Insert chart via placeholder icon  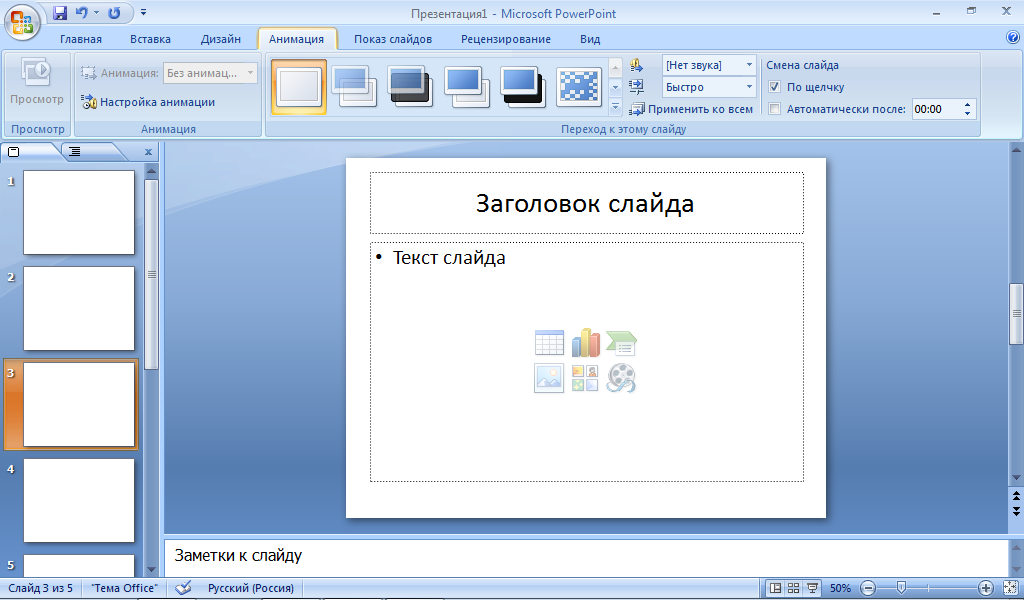tap(585, 343)
